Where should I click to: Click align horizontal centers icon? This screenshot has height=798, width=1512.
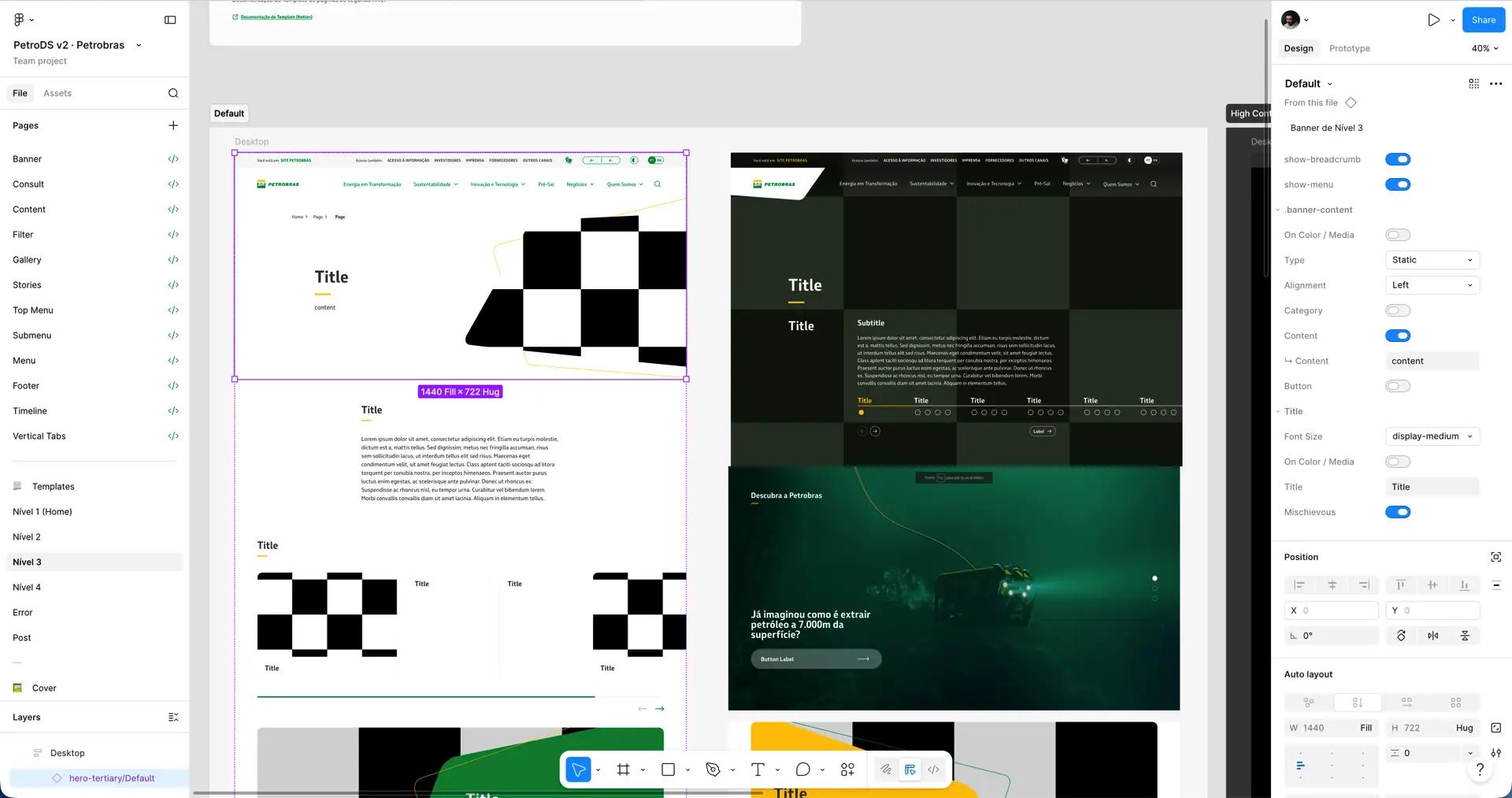click(1332, 585)
